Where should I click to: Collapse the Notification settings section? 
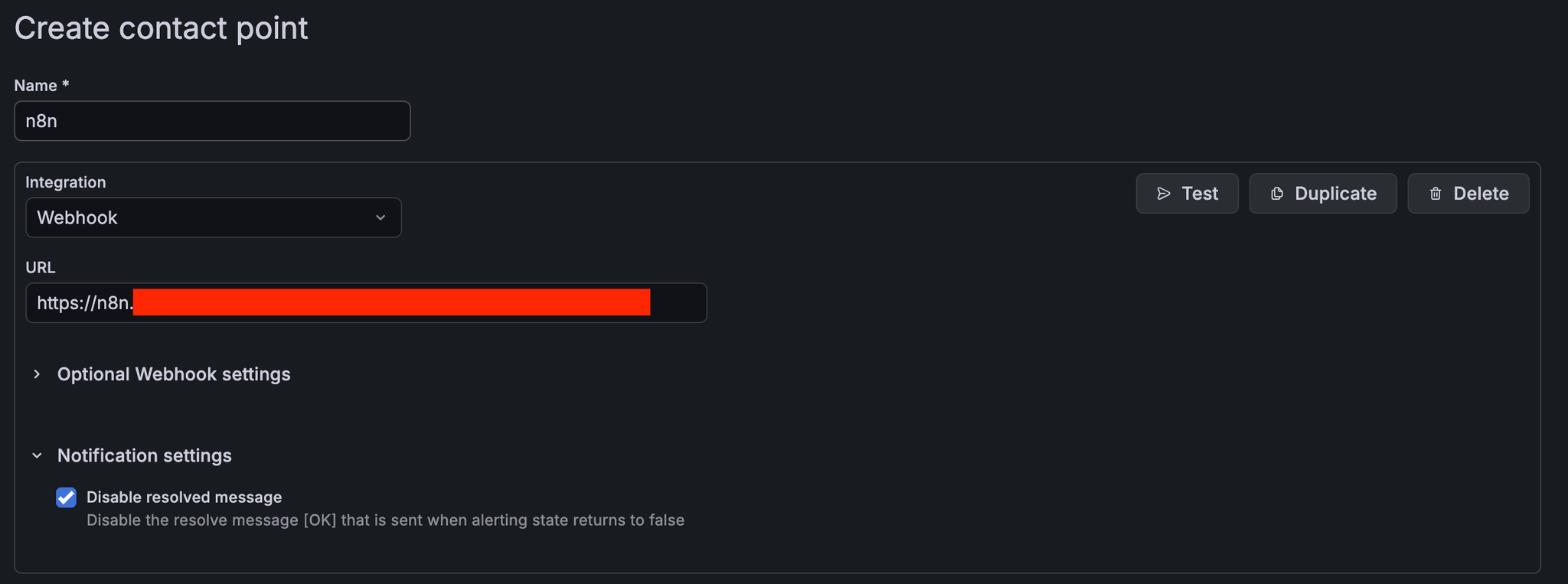tap(144, 456)
